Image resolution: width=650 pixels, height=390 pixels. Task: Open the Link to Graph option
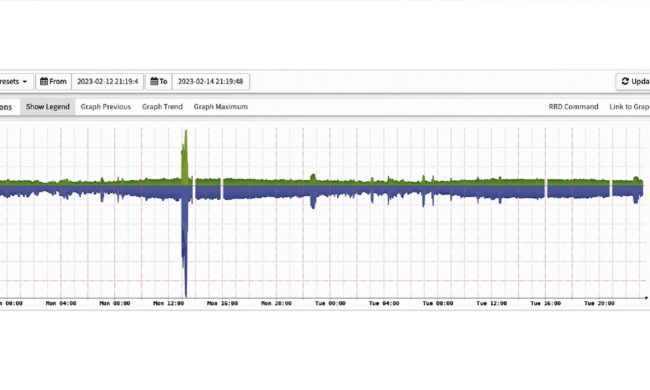(629, 107)
